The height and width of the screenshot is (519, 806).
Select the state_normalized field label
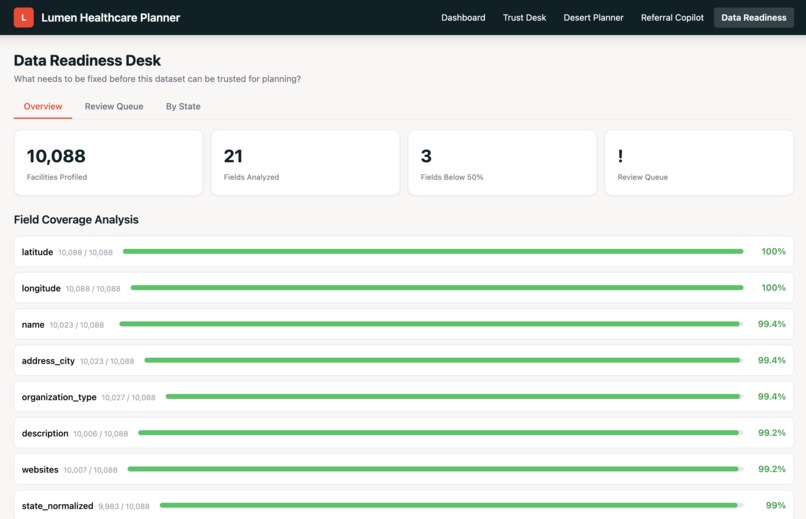point(58,506)
